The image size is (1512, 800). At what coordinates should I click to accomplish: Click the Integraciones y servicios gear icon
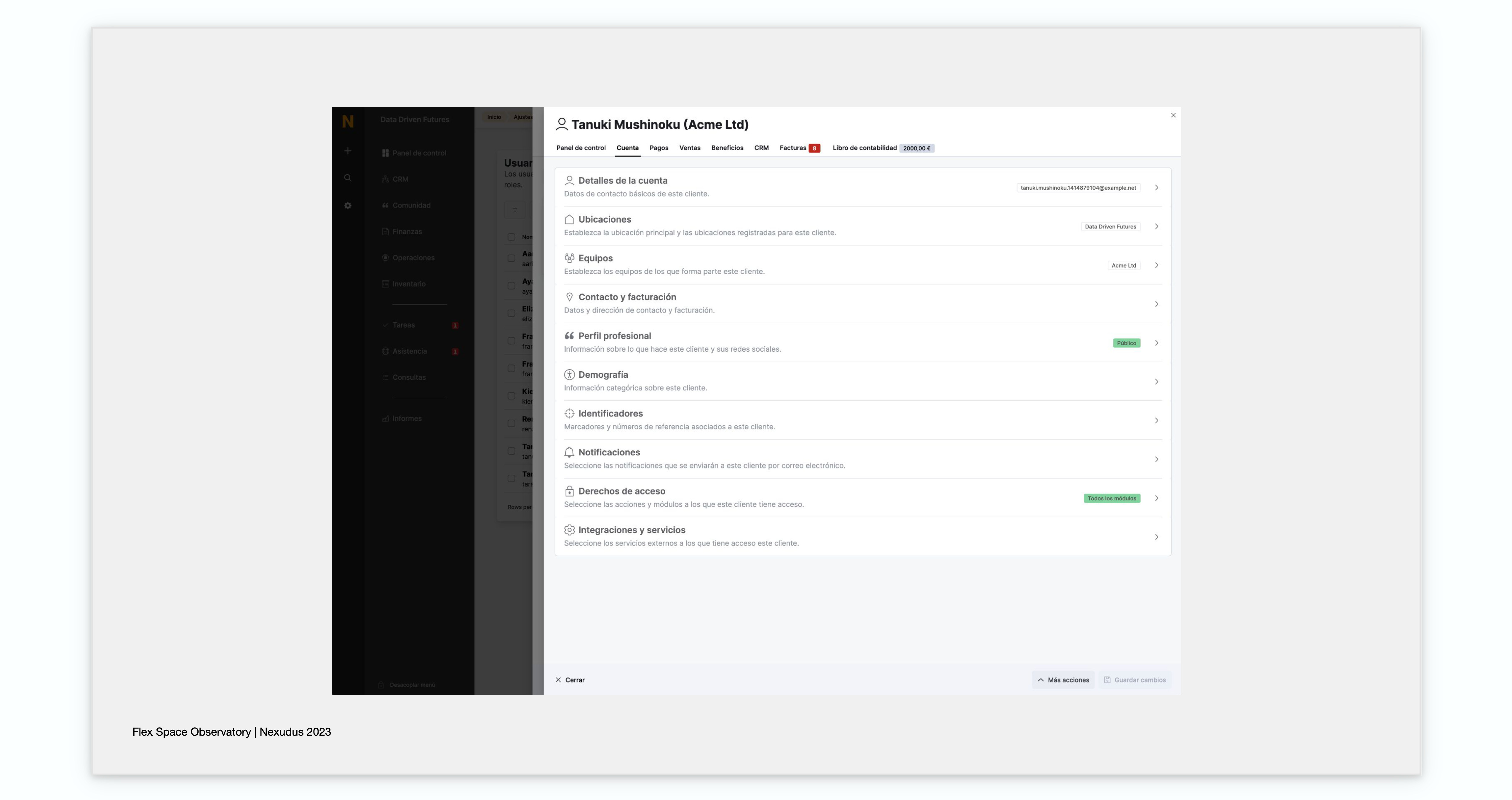(x=569, y=529)
